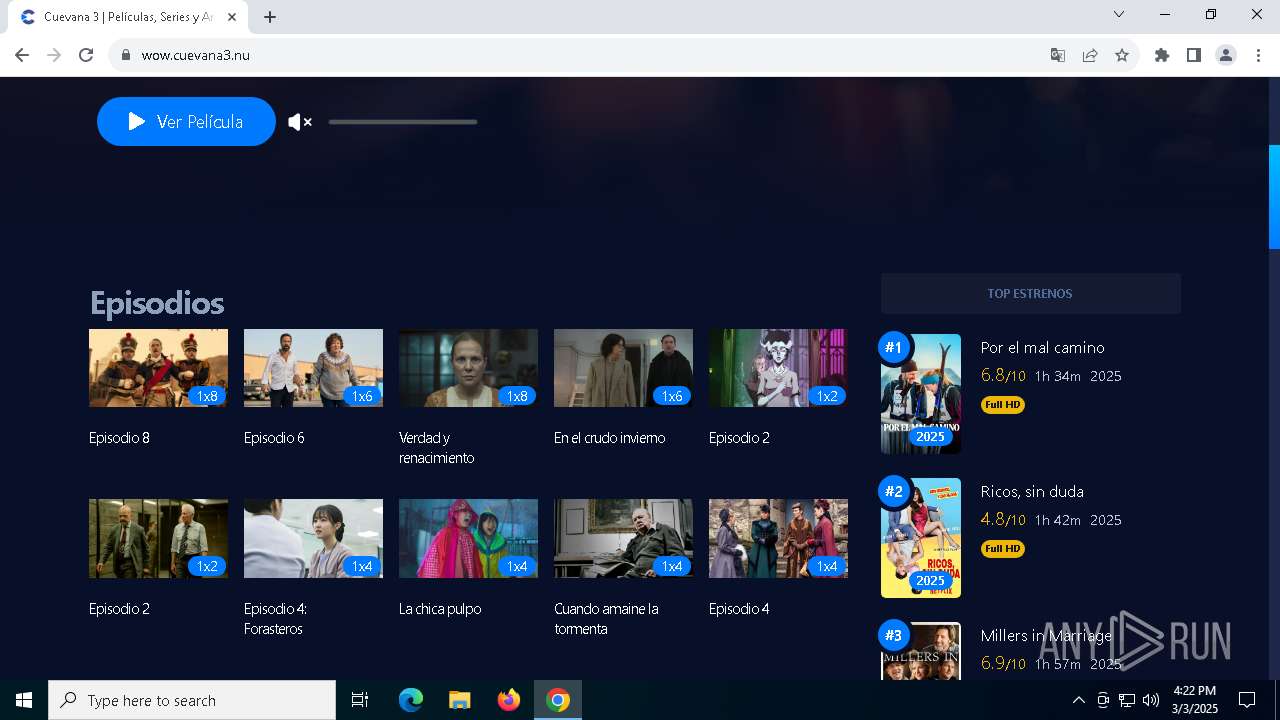Image resolution: width=1280 pixels, height=720 pixels.
Task: Open En el crudo invierno thumbnail
Action: pyautogui.click(x=623, y=368)
